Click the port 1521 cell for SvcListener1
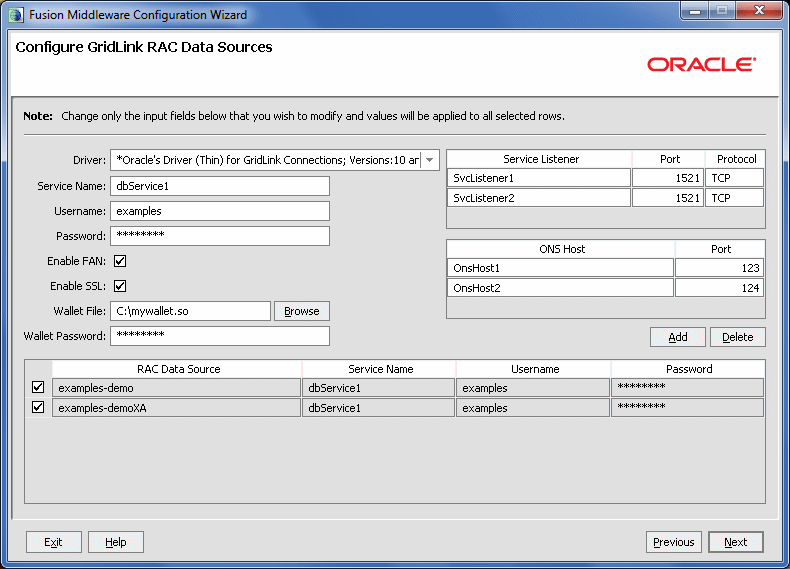 pos(668,178)
